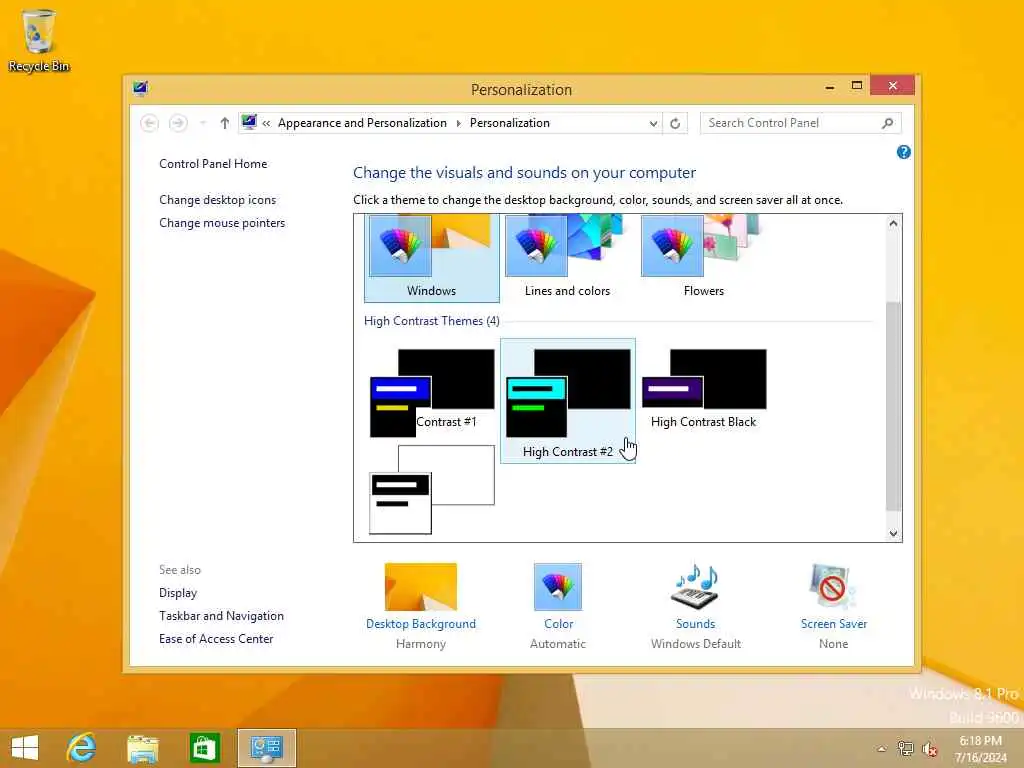Viewport: 1024px width, 768px height.
Task: Open Ease of Access Center link
Action: [216, 639]
